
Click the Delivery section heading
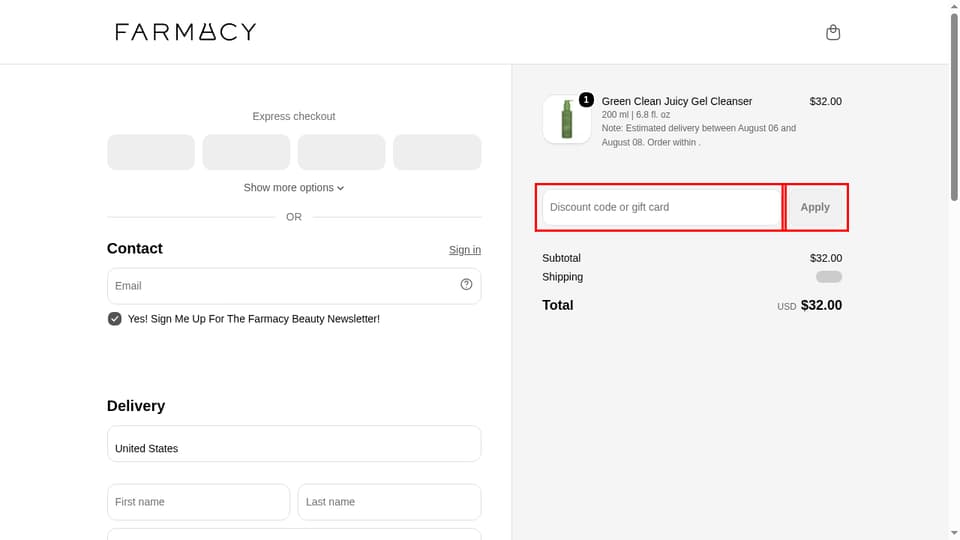[x=136, y=406]
